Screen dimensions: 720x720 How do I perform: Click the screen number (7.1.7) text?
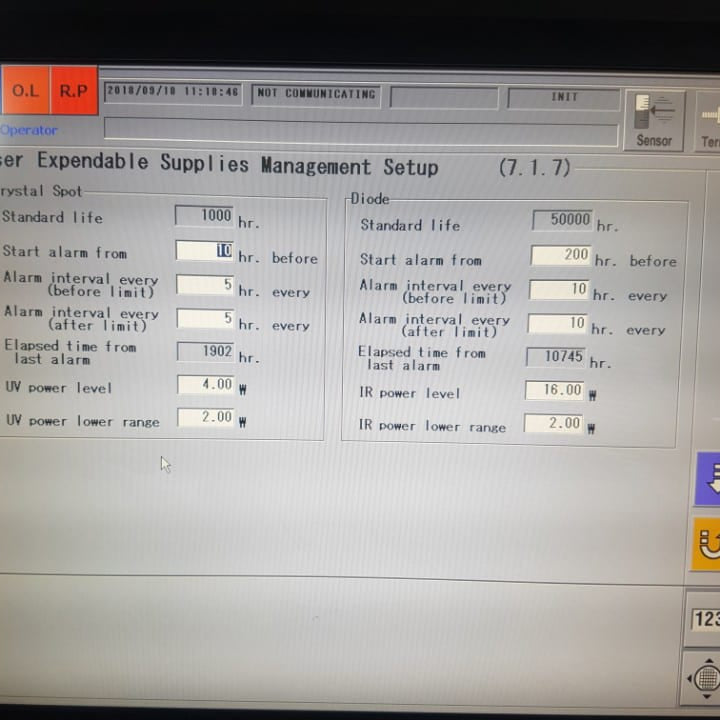pos(535,168)
